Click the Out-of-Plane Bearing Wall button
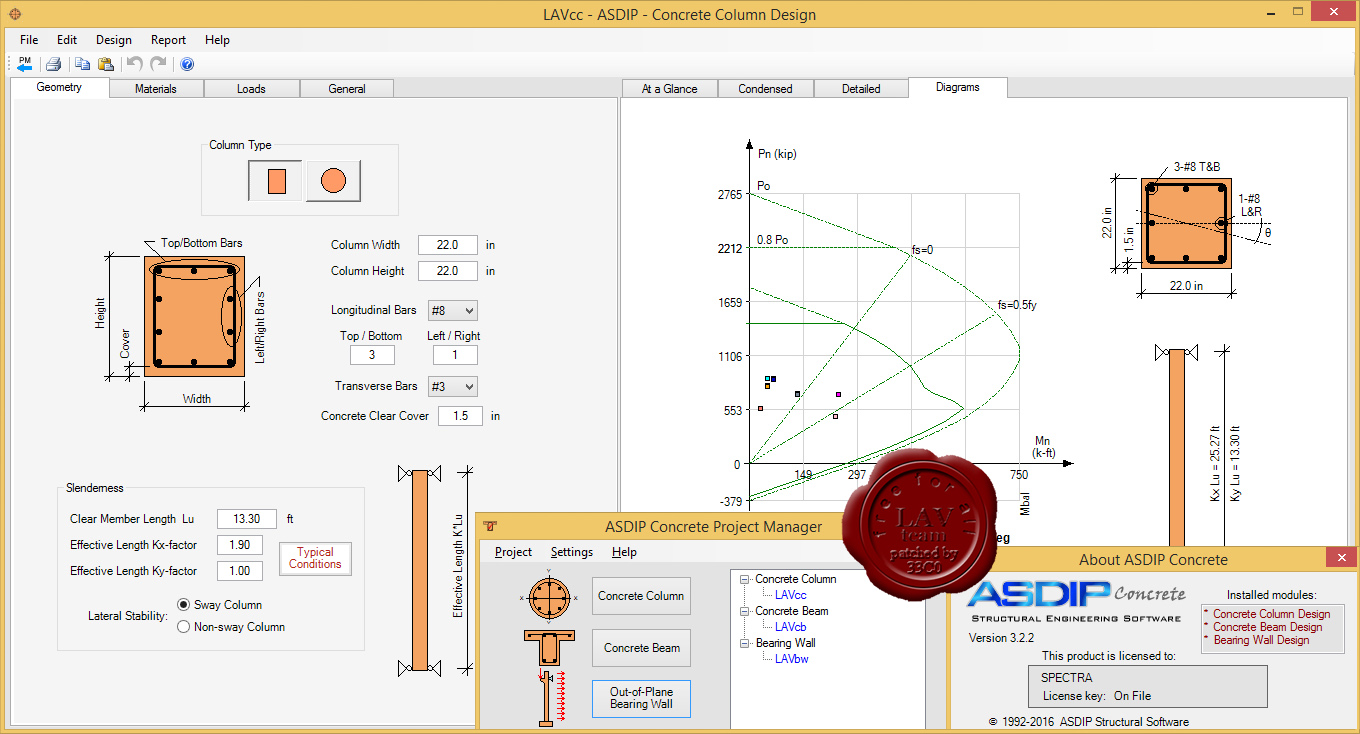Screen dimensions: 1360x734 coord(641,698)
